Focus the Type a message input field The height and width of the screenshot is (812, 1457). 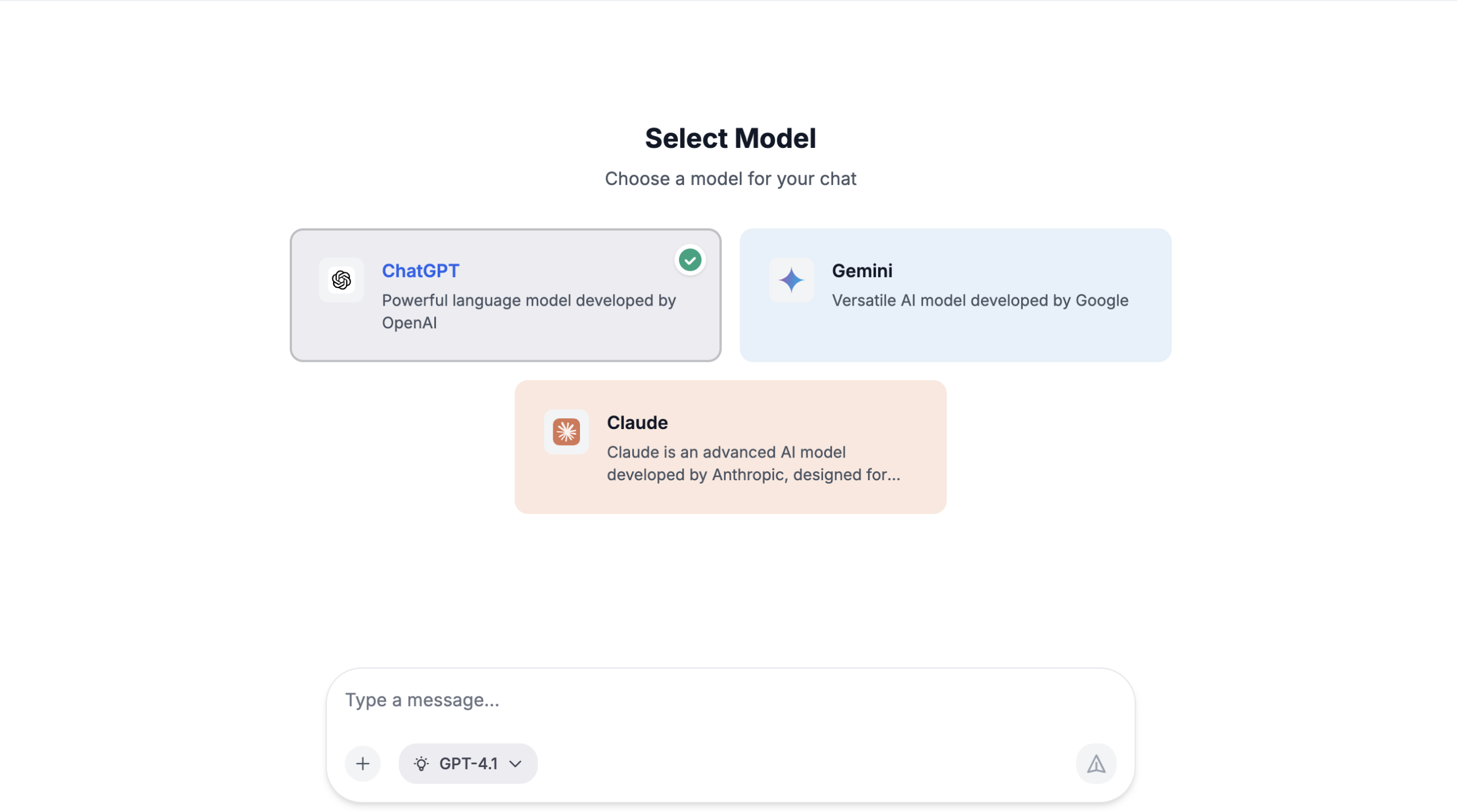tap(730, 700)
